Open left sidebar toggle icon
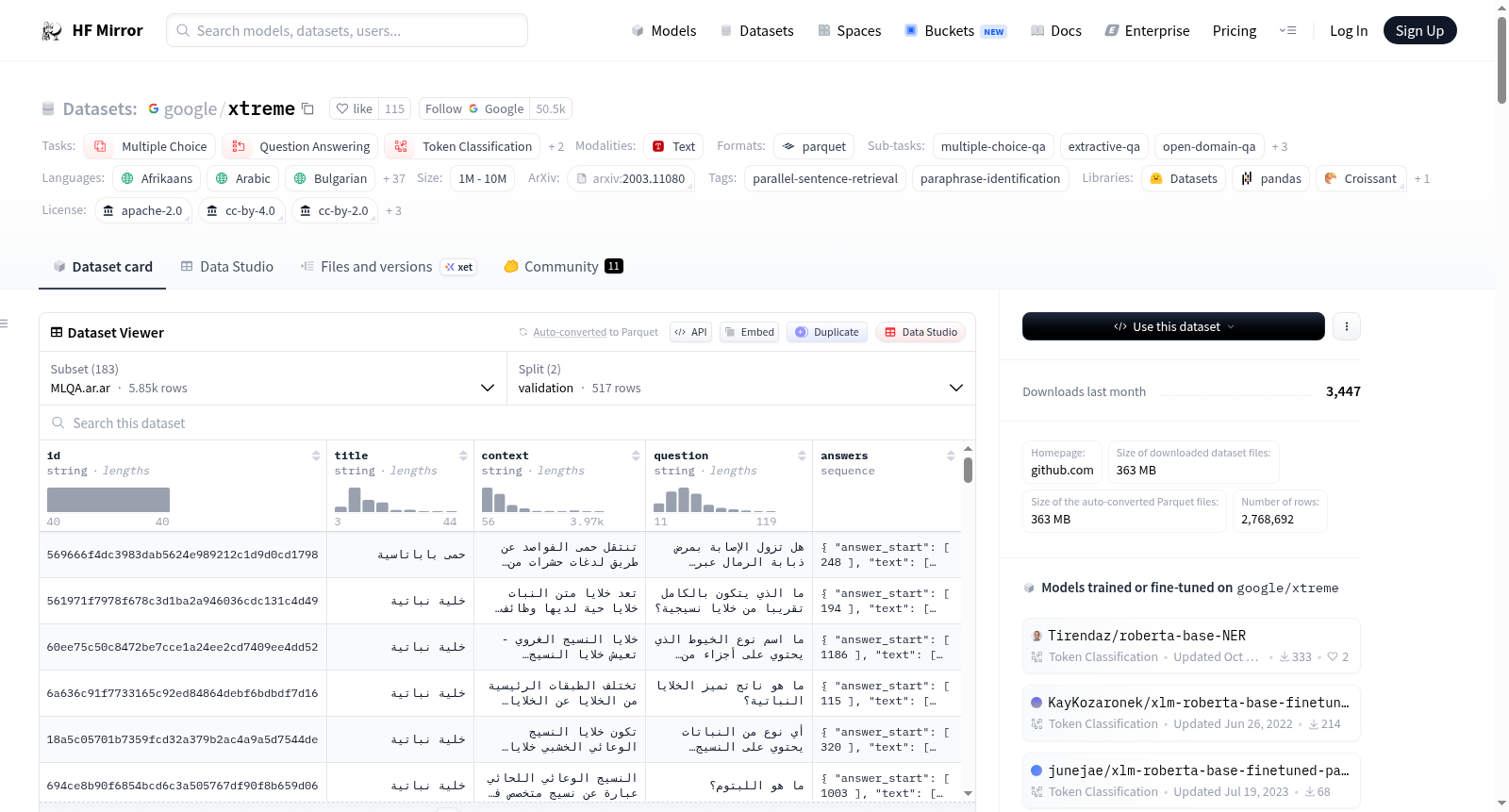Viewport: 1509px width, 812px height. (4, 323)
